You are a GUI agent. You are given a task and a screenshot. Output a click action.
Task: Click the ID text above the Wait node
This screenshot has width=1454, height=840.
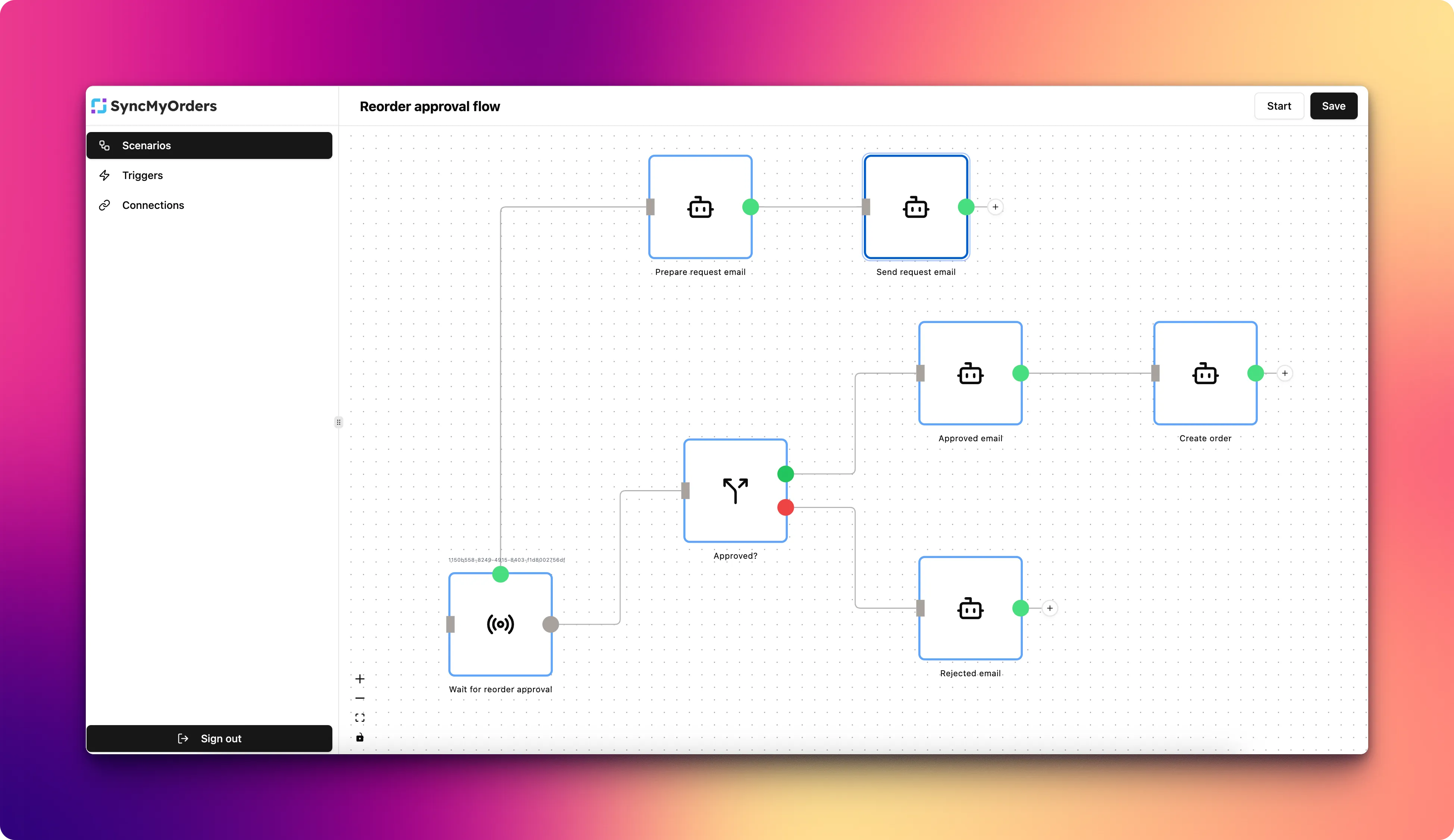pyautogui.click(x=507, y=560)
